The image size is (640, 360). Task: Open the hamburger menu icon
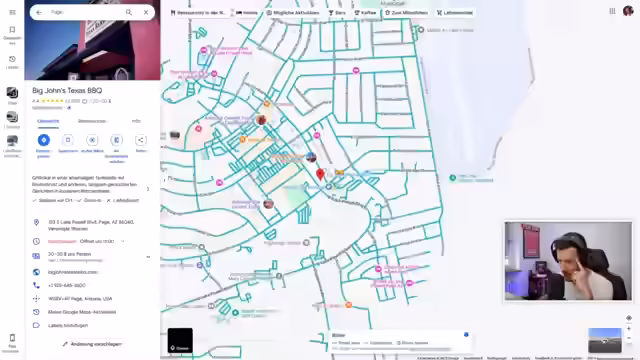pyautogui.click(x=12, y=12)
